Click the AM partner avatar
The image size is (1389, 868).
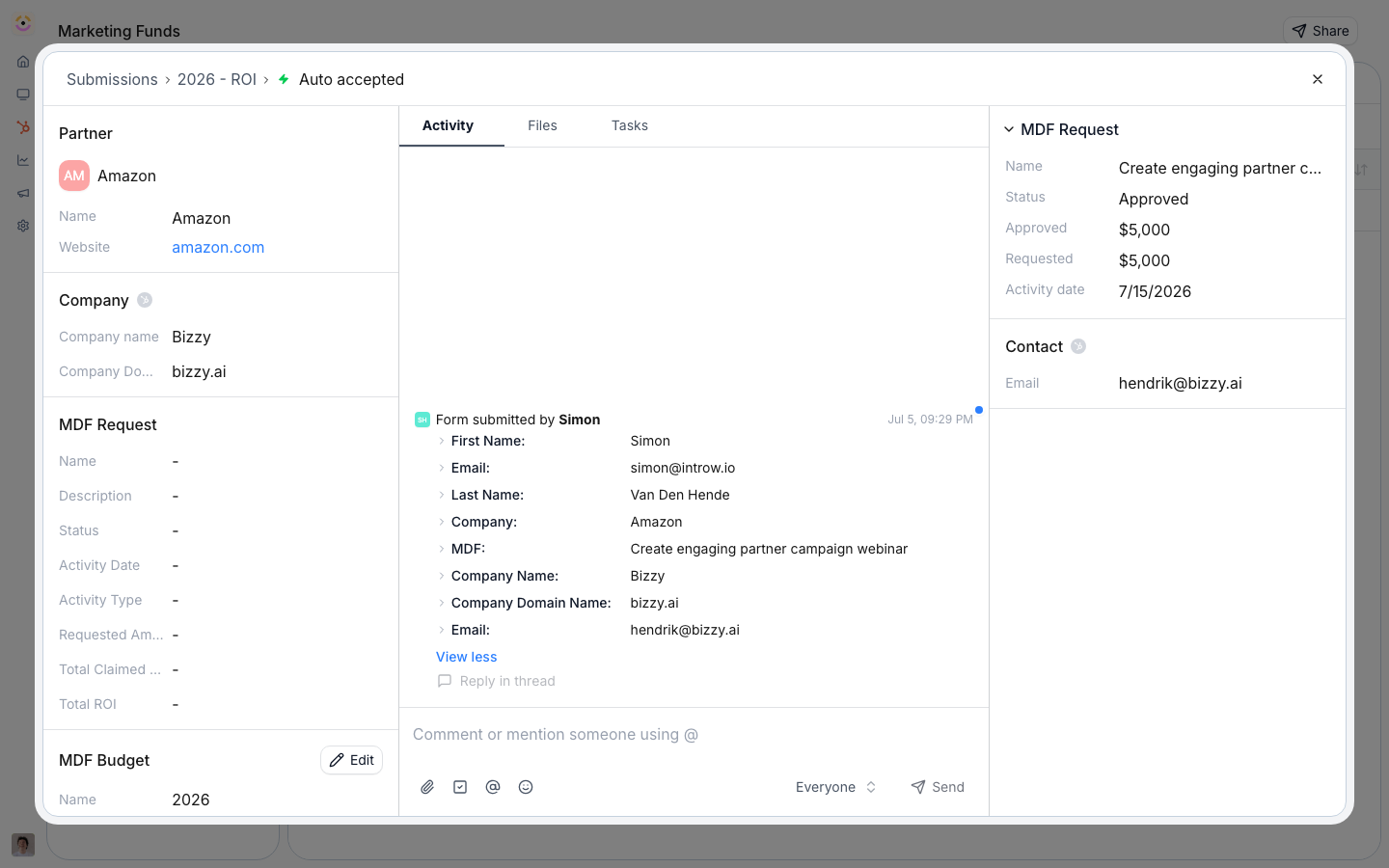pos(74,176)
